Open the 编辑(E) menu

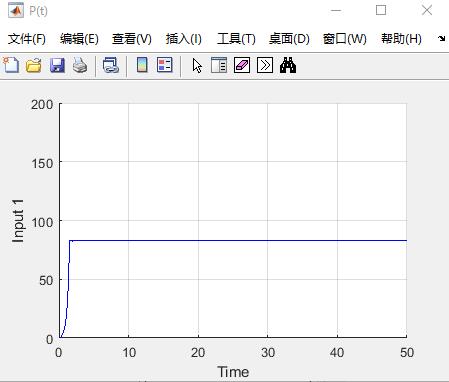[x=79, y=39]
